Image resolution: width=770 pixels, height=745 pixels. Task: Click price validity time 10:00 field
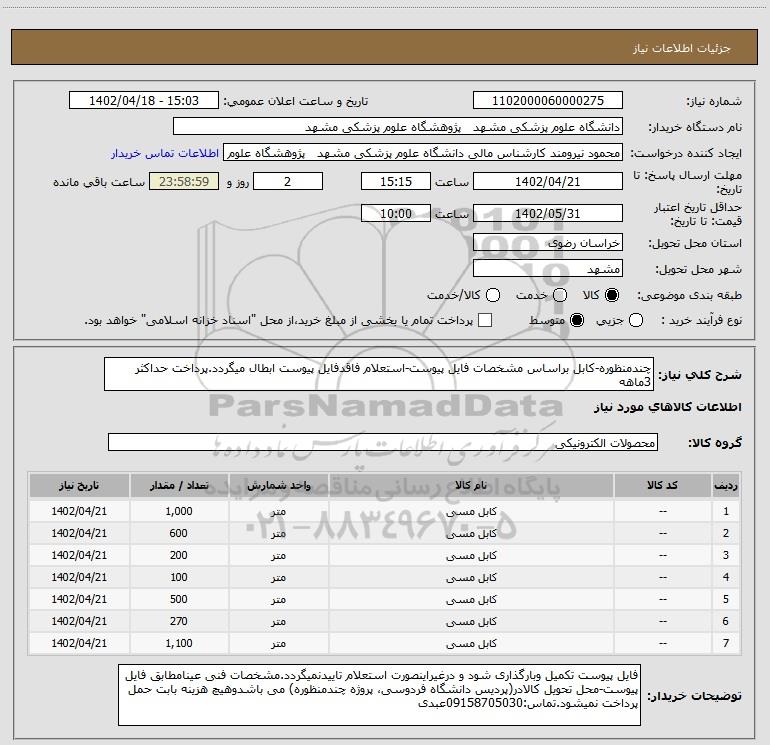point(396,214)
